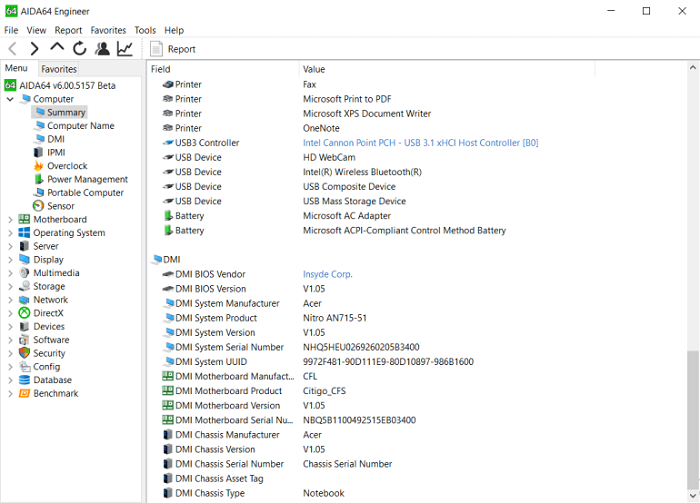This screenshot has height=503, width=700.
Task: Open the File menu
Action: (x=11, y=30)
